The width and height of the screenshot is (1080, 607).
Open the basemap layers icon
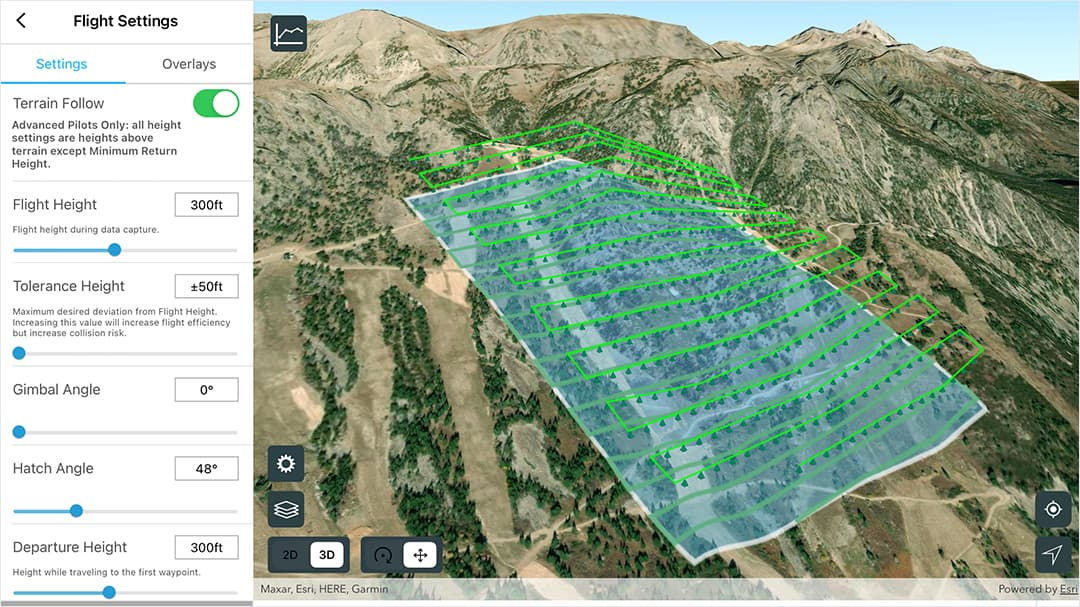[285, 509]
